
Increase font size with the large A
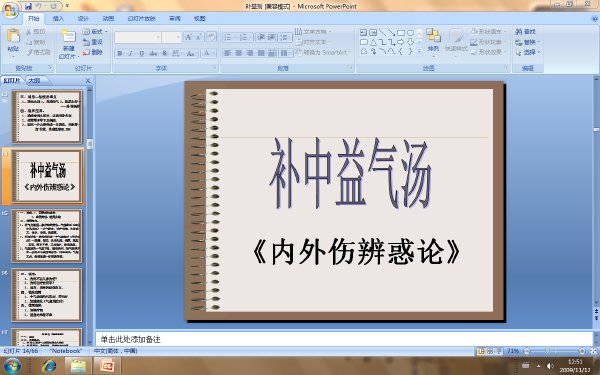[x=188, y=37]
